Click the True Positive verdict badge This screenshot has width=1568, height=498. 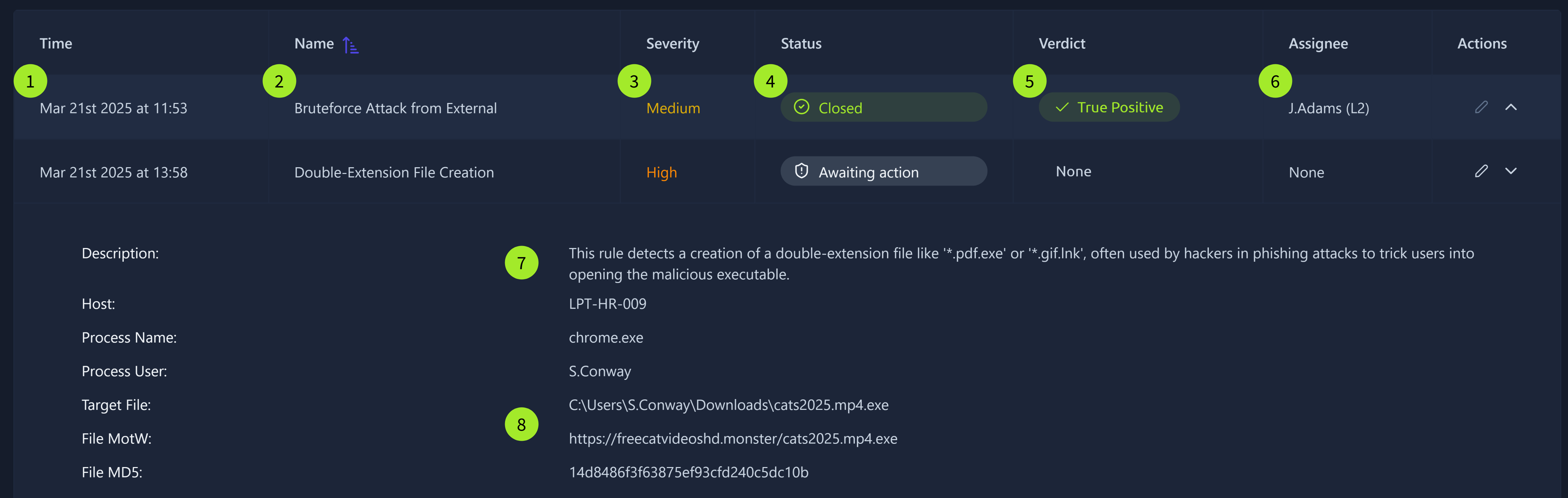tap(1109, 107)
